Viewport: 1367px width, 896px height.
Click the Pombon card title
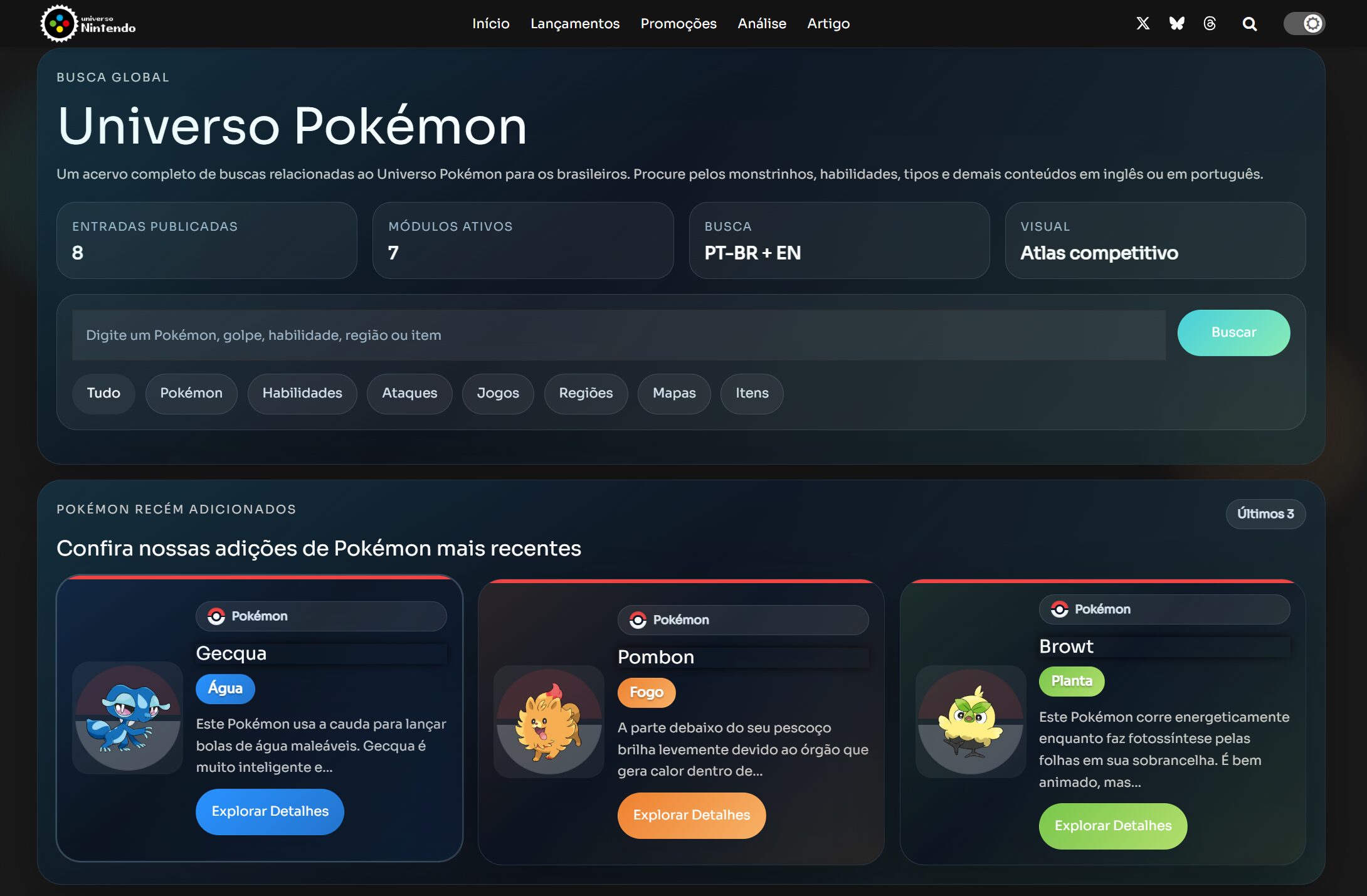656,657
